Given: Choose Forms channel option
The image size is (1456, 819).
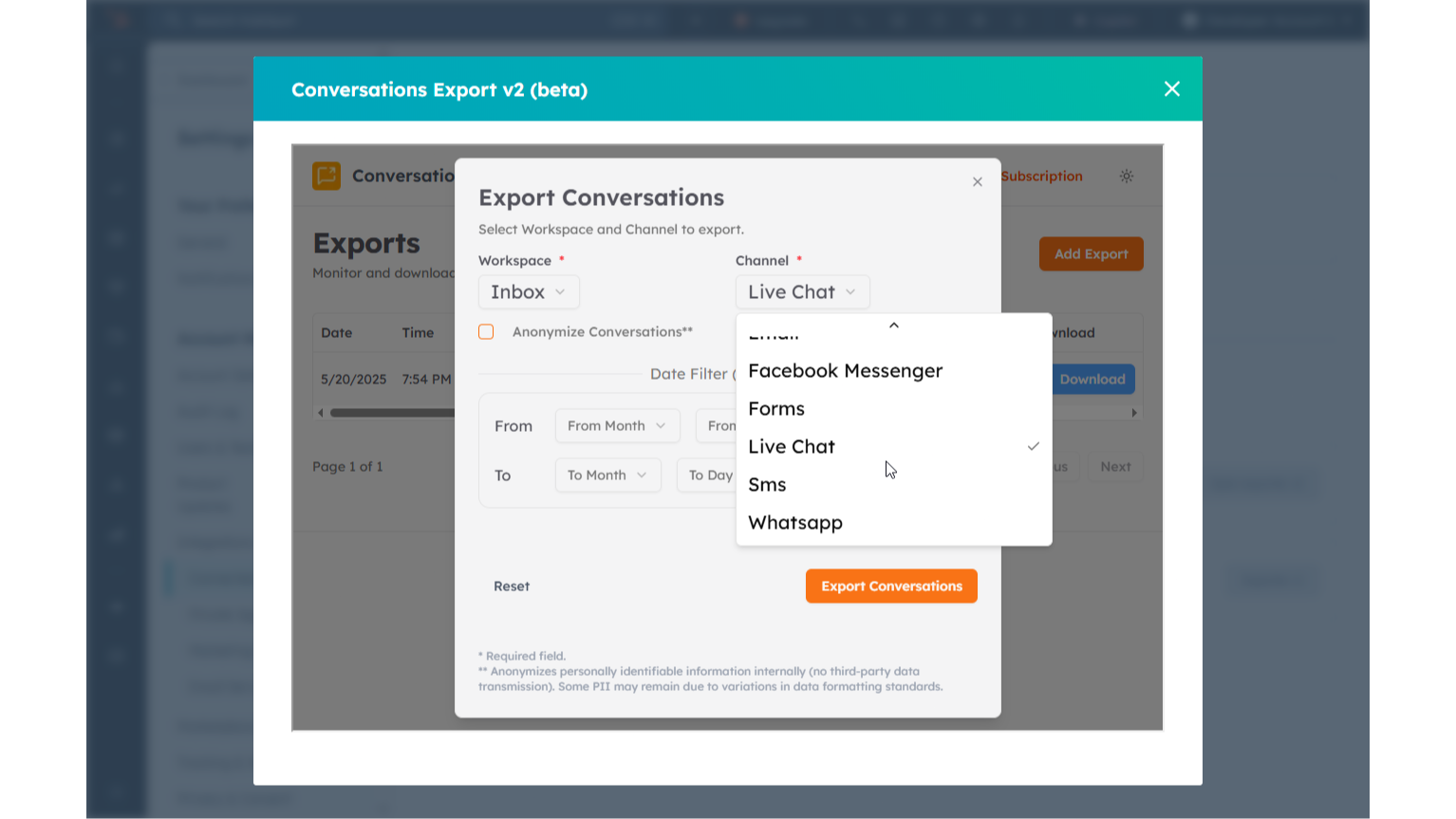Looking at the screenshot, I should [776, 409].
